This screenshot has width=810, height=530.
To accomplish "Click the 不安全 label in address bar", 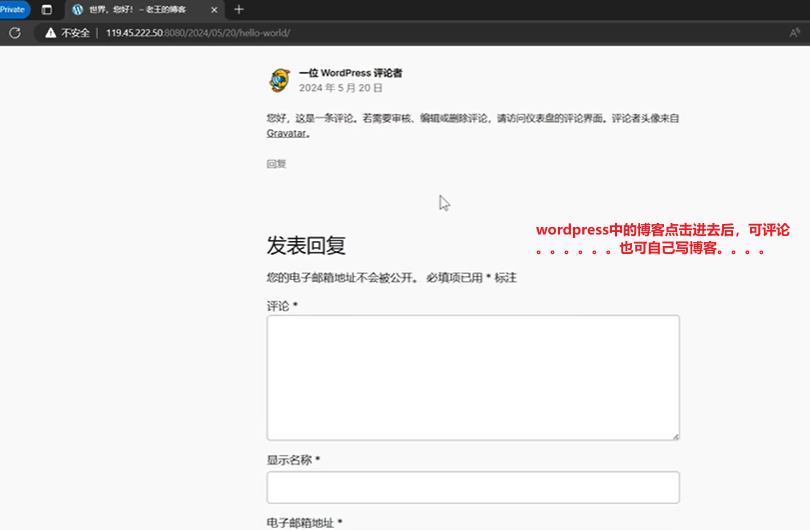I will 75,33.
